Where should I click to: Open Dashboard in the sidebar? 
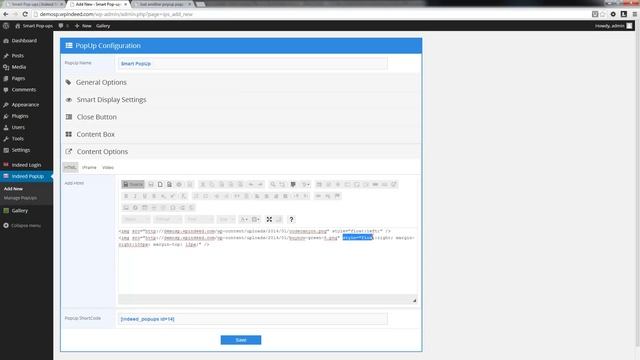[x=24, y=41]
